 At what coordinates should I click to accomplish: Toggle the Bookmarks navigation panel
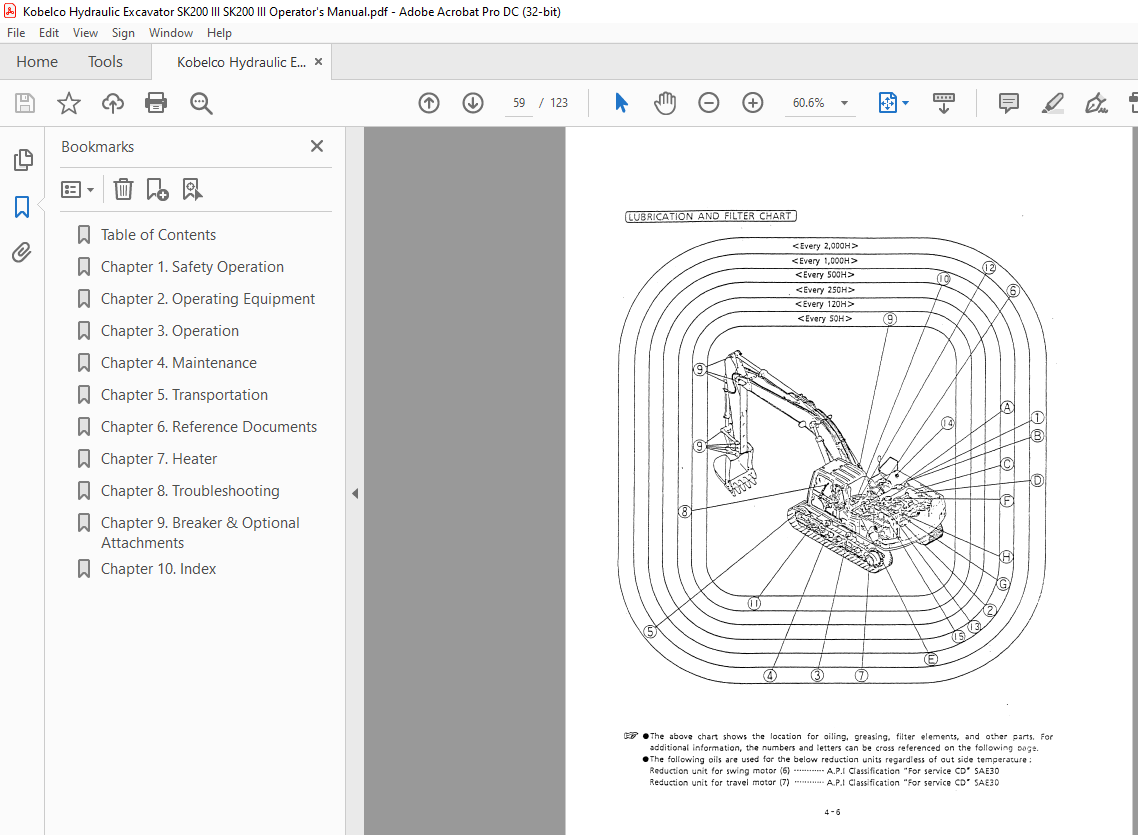[x=22, y=207]
